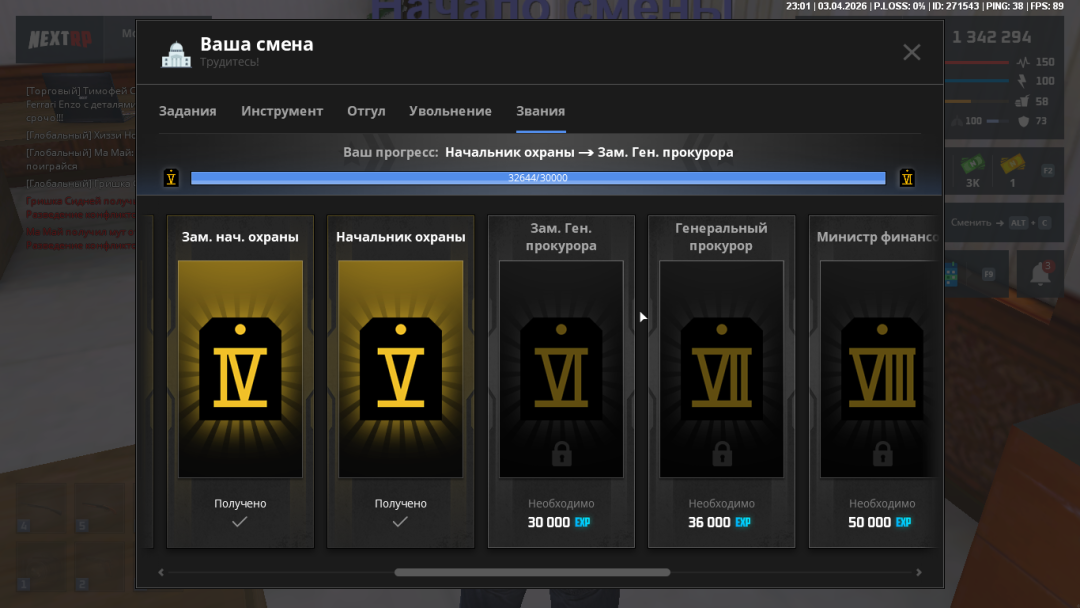
Task: Click the horizontal scrollbar thumb below ranks
Action: tap(532, 572)
